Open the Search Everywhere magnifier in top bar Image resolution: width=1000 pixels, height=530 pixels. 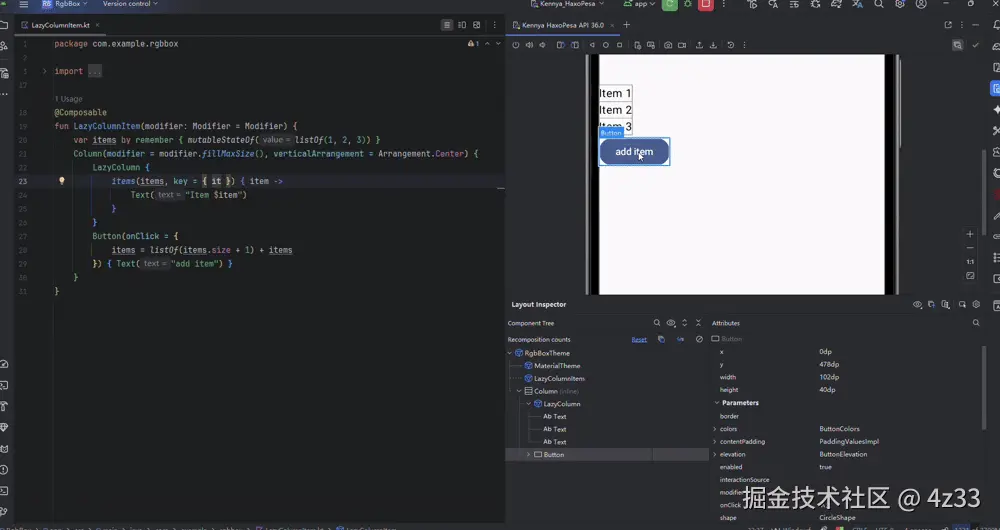(x=879, y=4)
